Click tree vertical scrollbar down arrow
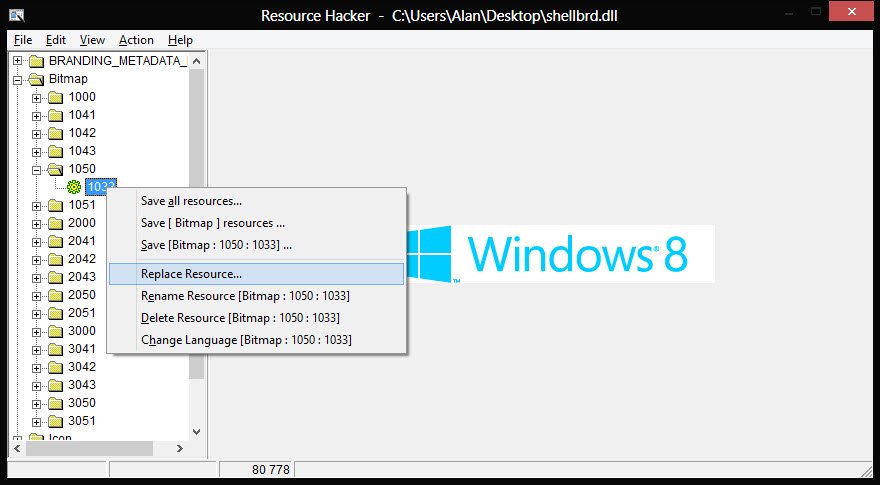The width and height of the screenshot is (880, 485). click(x=196, y=432)
